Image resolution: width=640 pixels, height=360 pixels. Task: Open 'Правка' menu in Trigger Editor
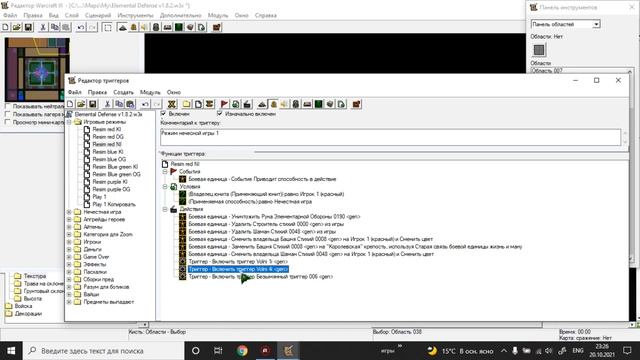coord(97,92)
